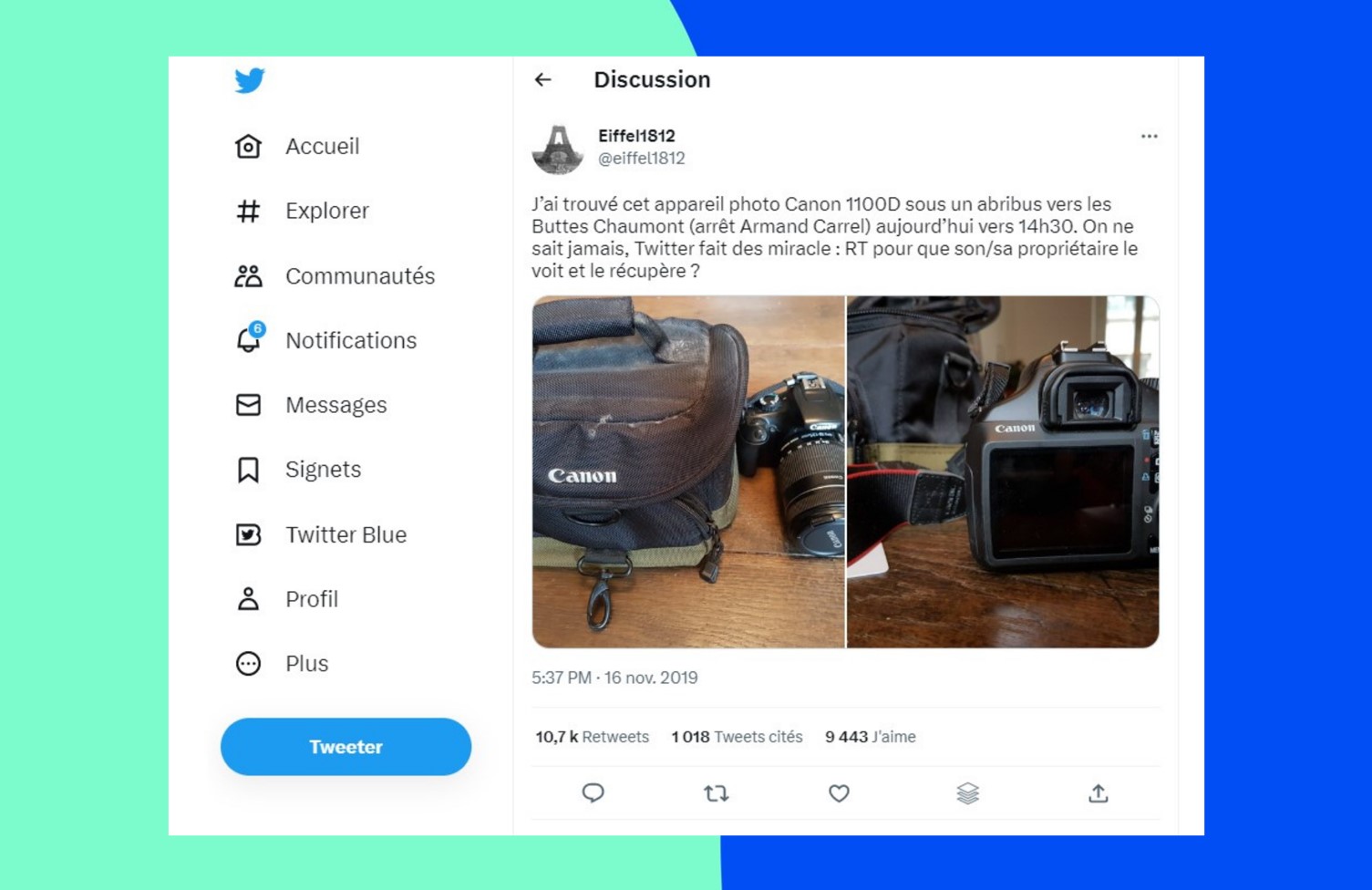The image size is (1372, 890).
Task: Click the stacked layers icon under tweet
Action: (x=967, y=793)
